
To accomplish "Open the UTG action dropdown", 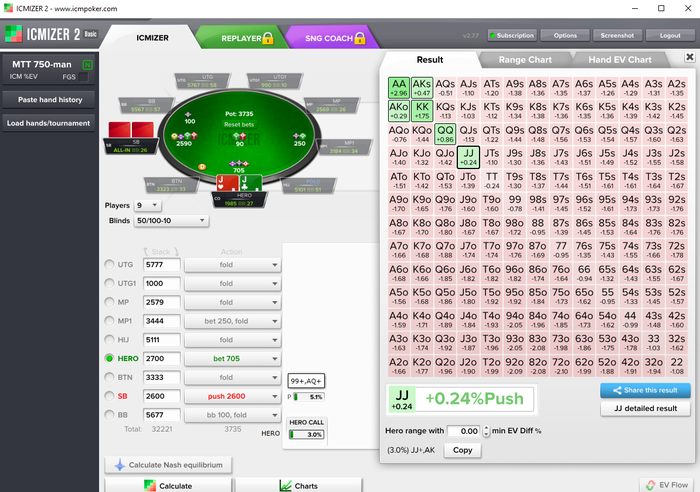I will click(233, 265).
